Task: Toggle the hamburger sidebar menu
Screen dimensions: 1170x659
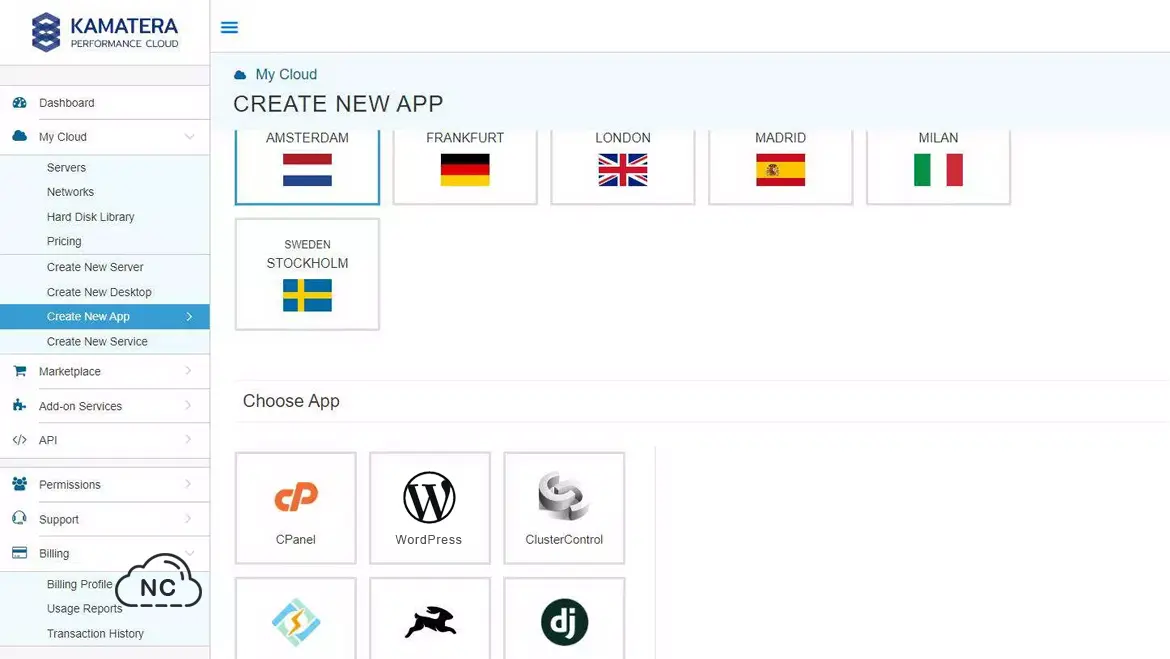Action: pyautogui.click(x=229, y=28)
